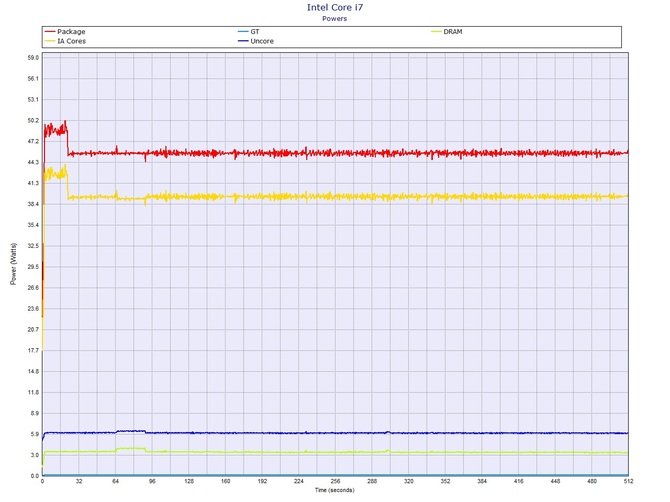Click the Uncore legend entry
The height and width of the screenshot is (502, 670).
(256, 41)
